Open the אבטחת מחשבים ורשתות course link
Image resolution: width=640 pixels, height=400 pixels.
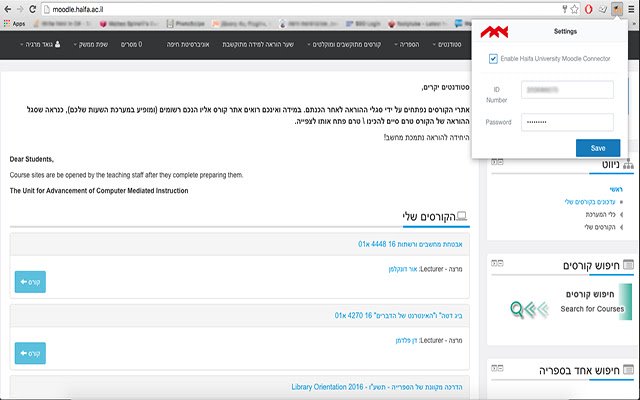click(410, 244)
